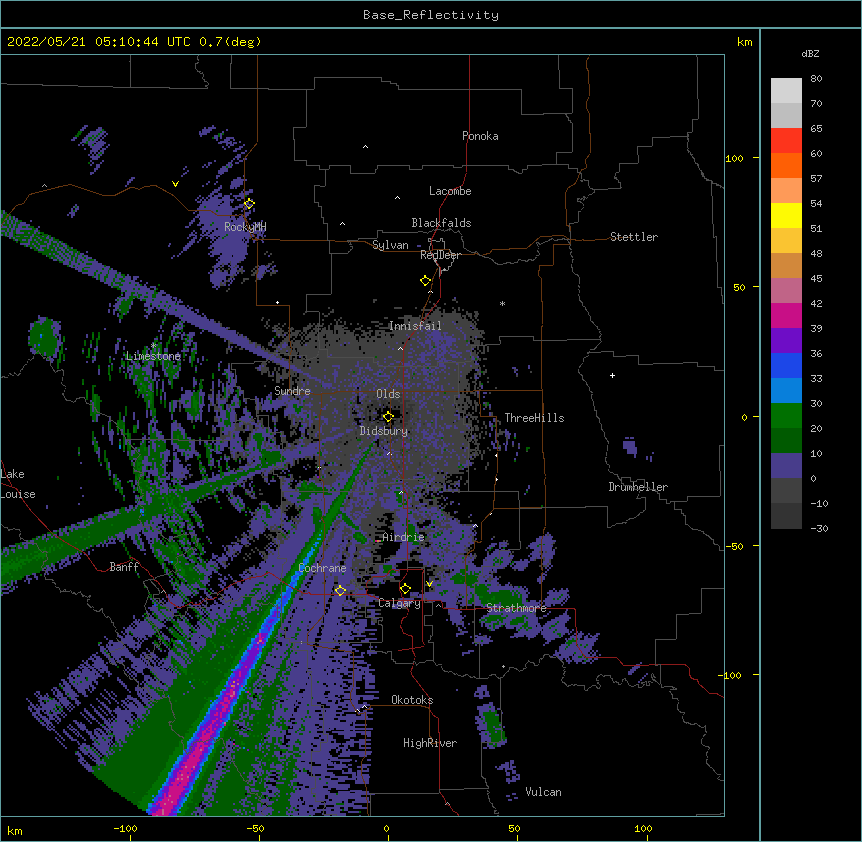Click the RockyMH label
The height and width of the screenshot is (842, 862).
tap(245, 227)
